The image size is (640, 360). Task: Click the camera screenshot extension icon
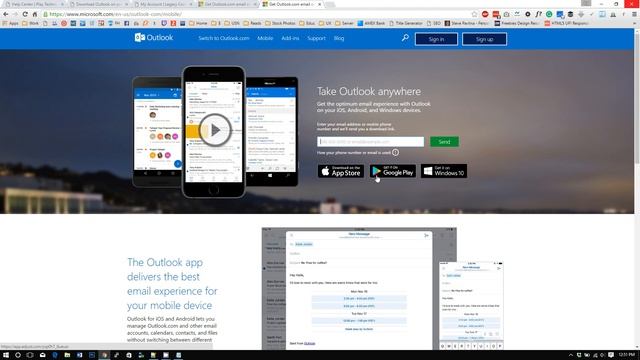pos(507,14)
